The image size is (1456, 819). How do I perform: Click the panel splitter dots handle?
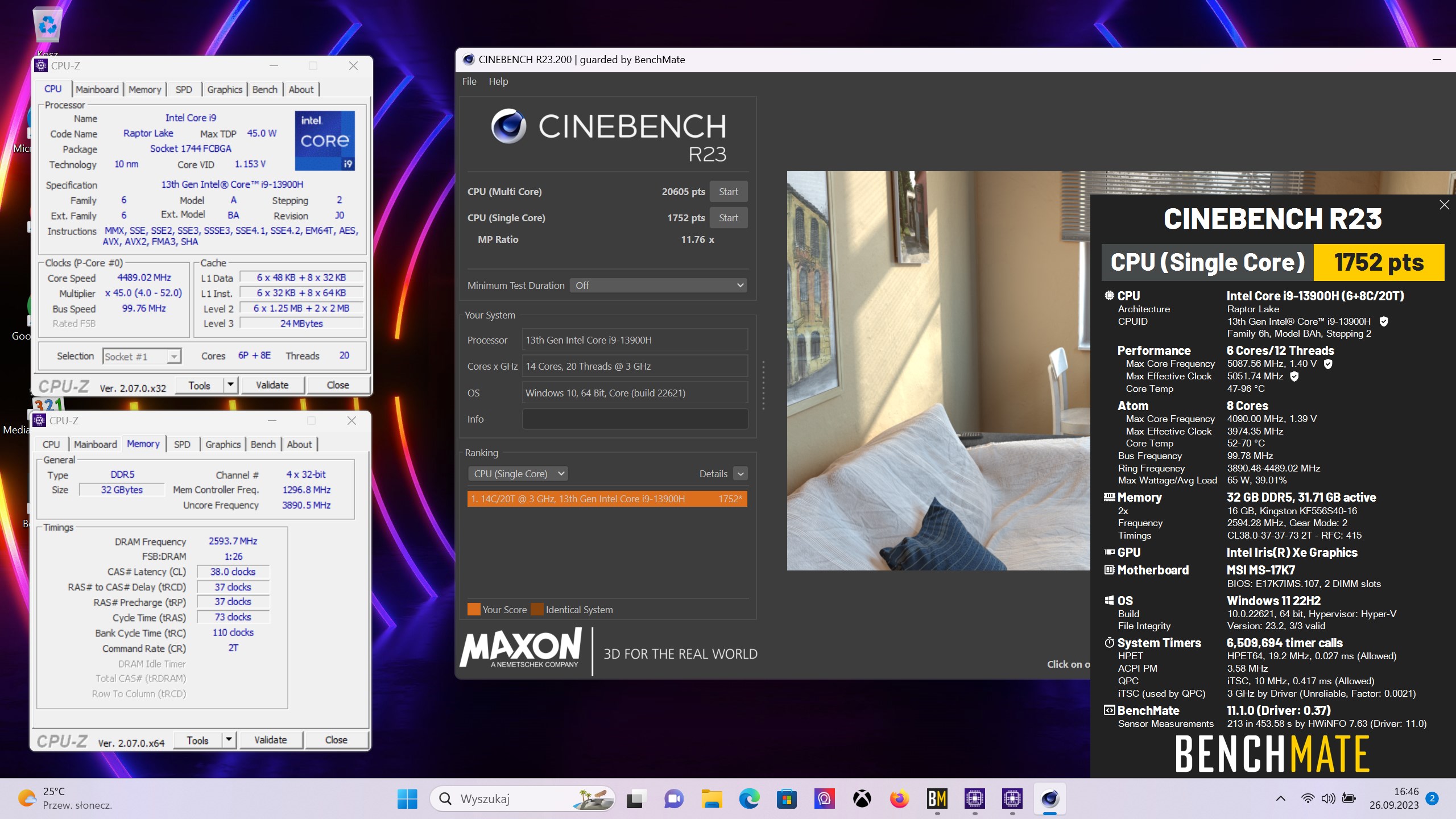click(763, 385)
